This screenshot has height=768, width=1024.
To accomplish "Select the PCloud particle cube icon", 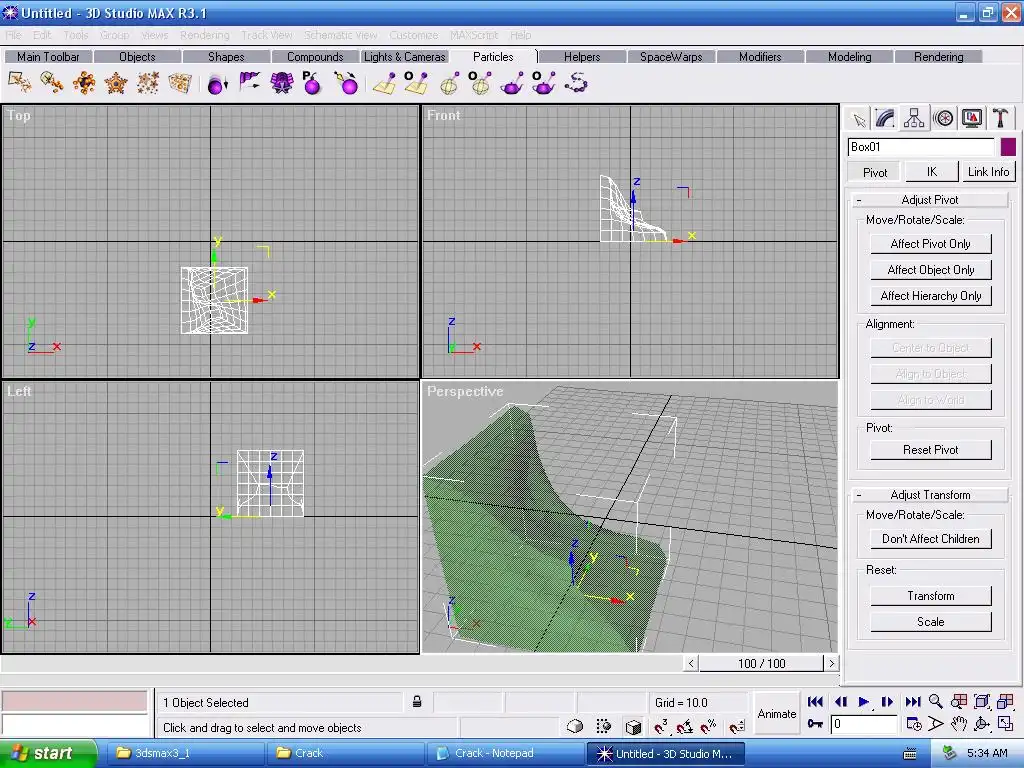I will (180, 83).
